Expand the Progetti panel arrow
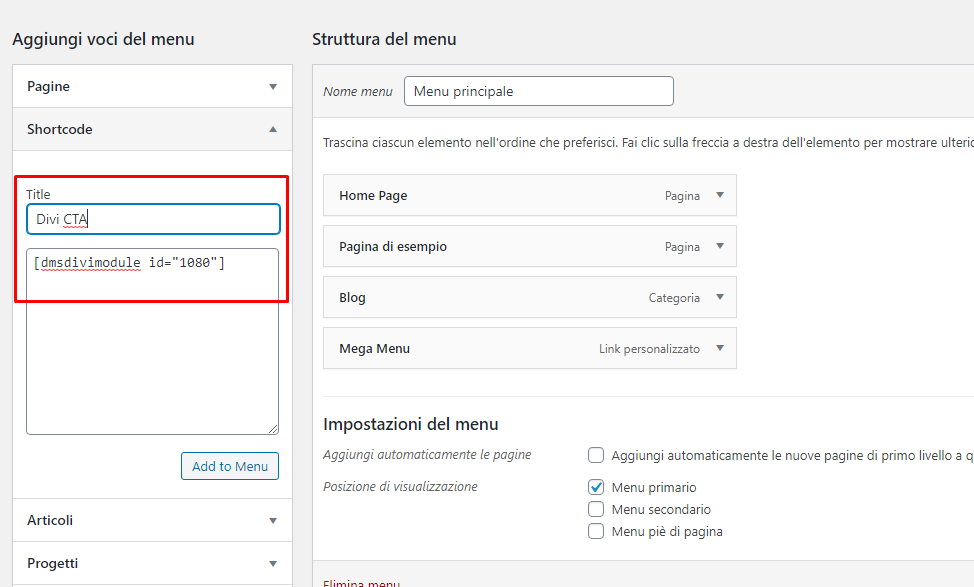The height and width of the screenshot is (587, 974). coord(273,563)
